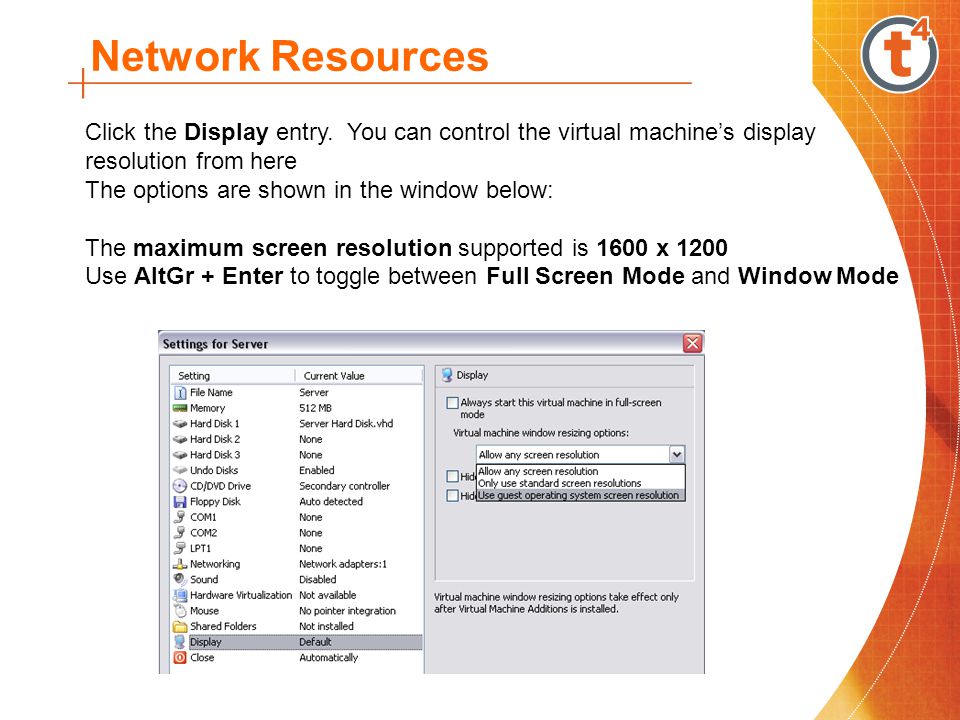960x720 pixels.
Task: Click the 'No pointer integration' value
Action: tap(347, 611)
